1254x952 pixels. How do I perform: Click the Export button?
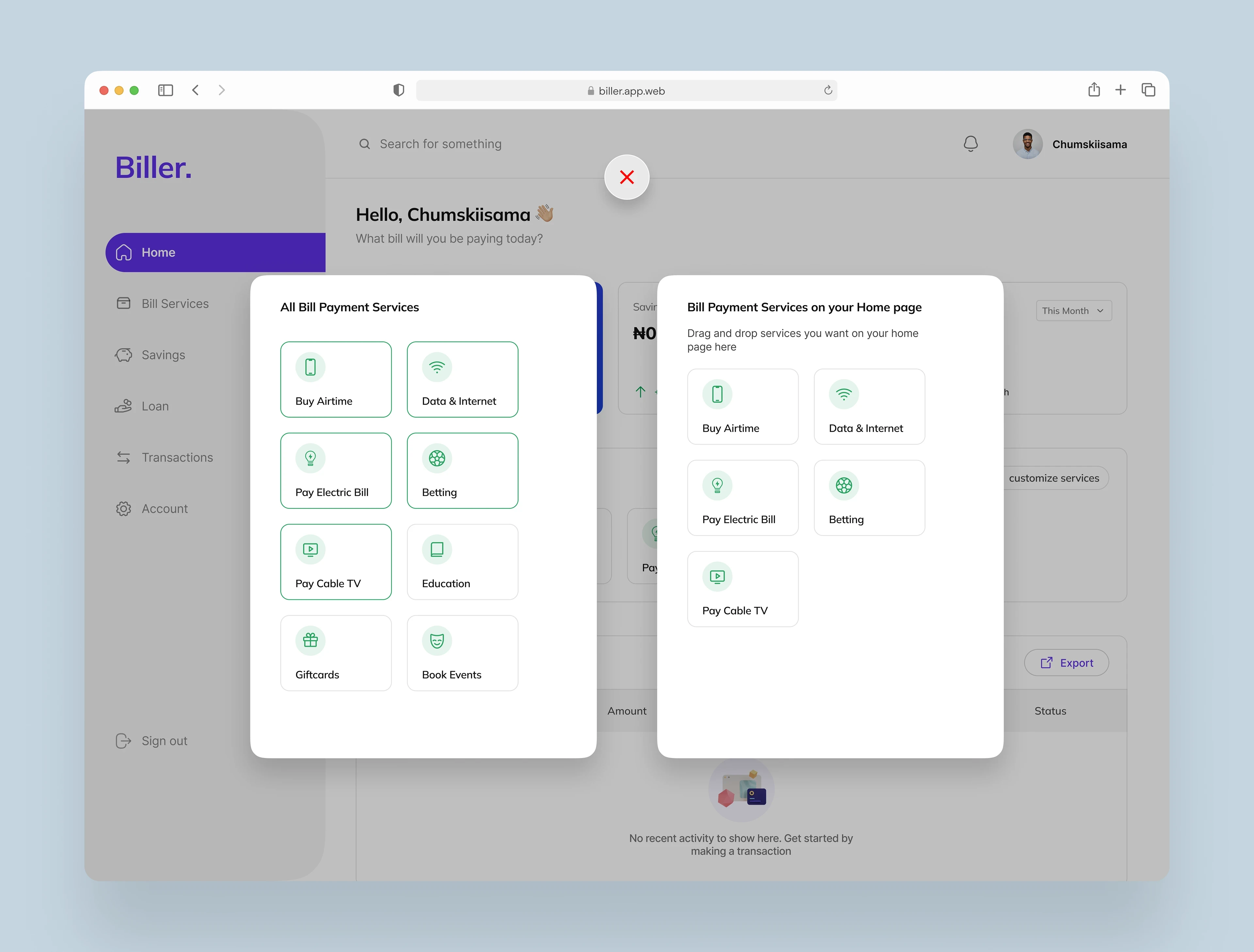coord(1066,662)
